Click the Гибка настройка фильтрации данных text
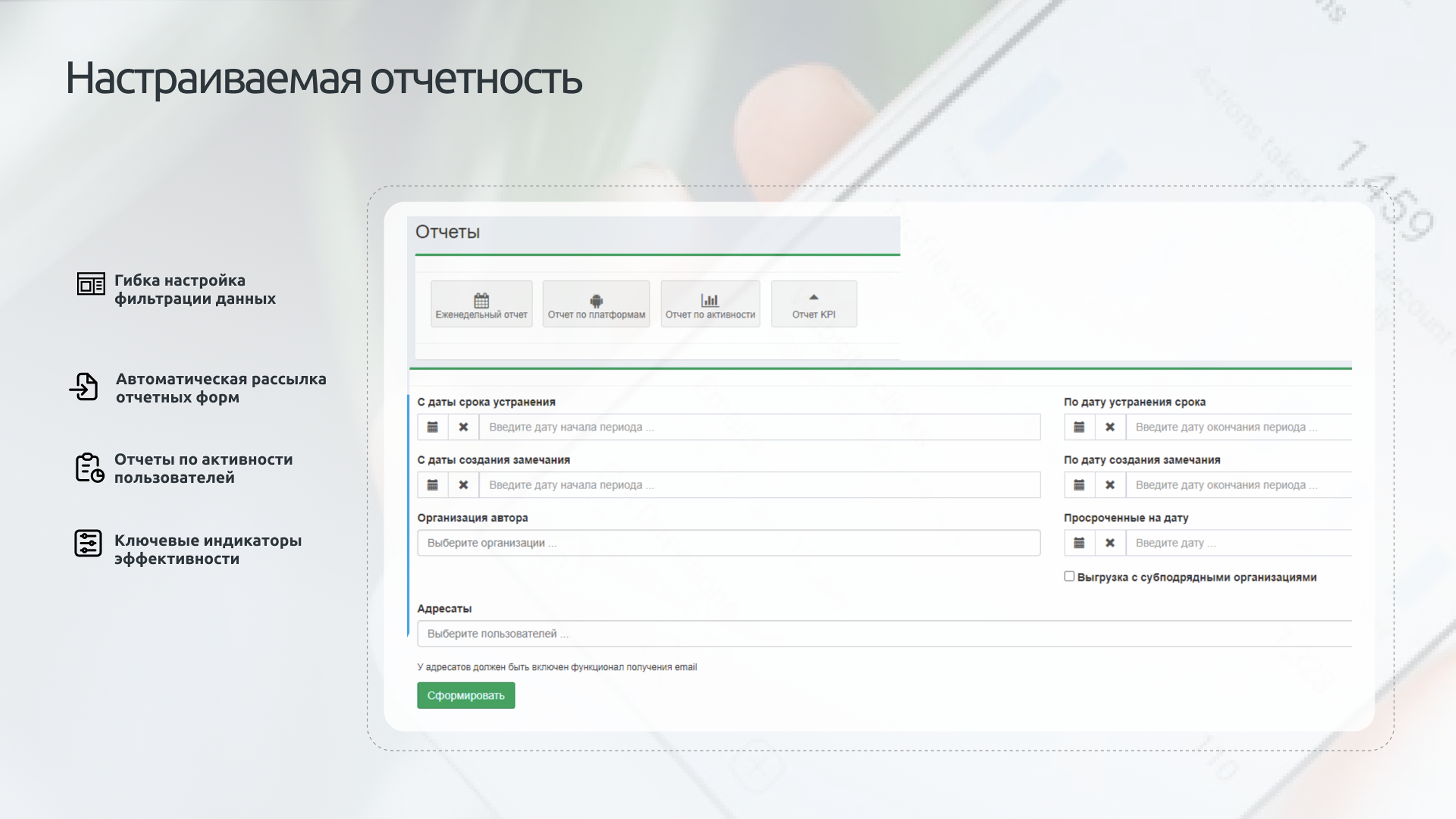Screen dimensions: 1456x819 195,289
